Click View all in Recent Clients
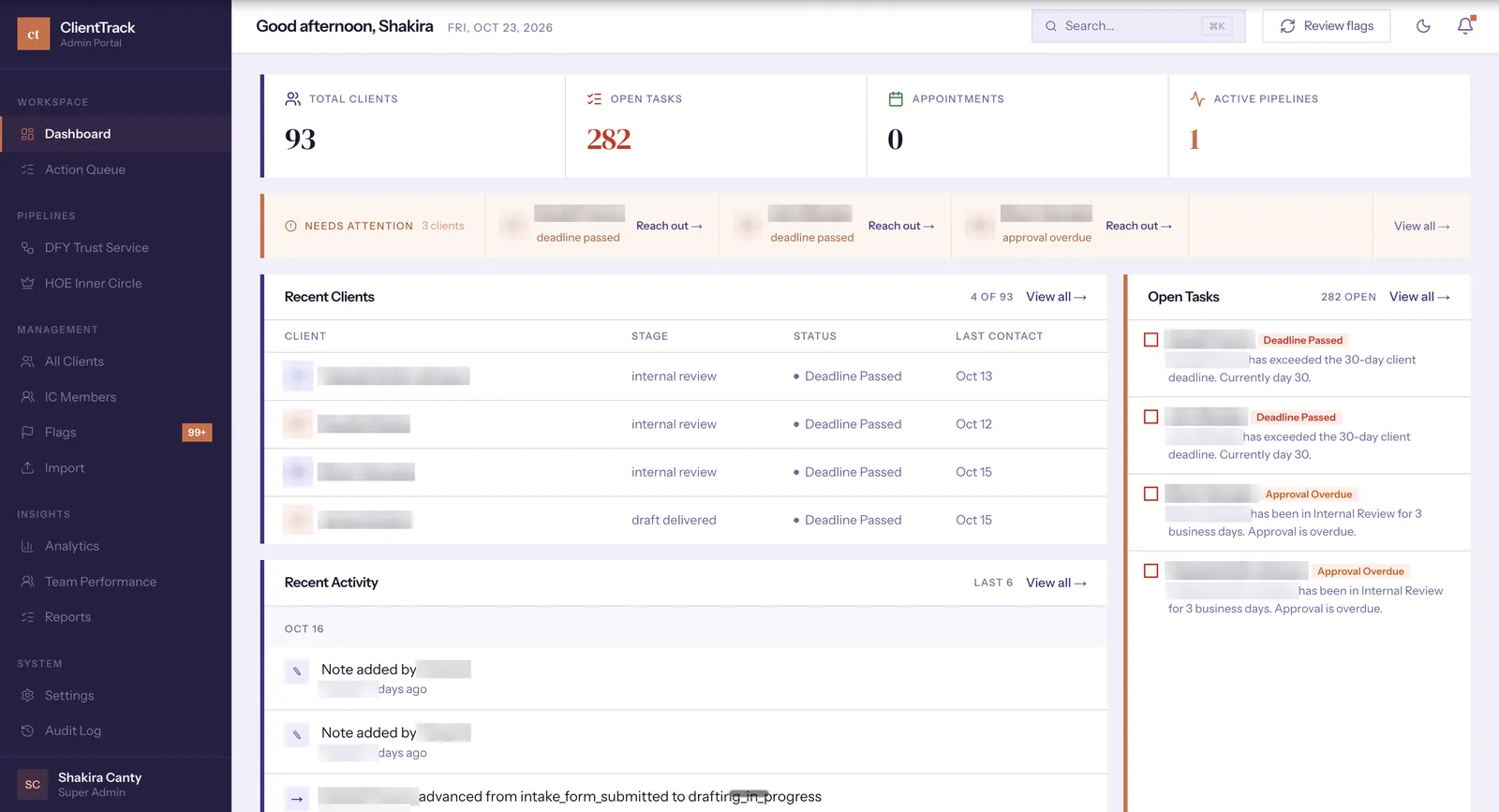This screenshot has height=812, width=1499. pos(1056,297)
